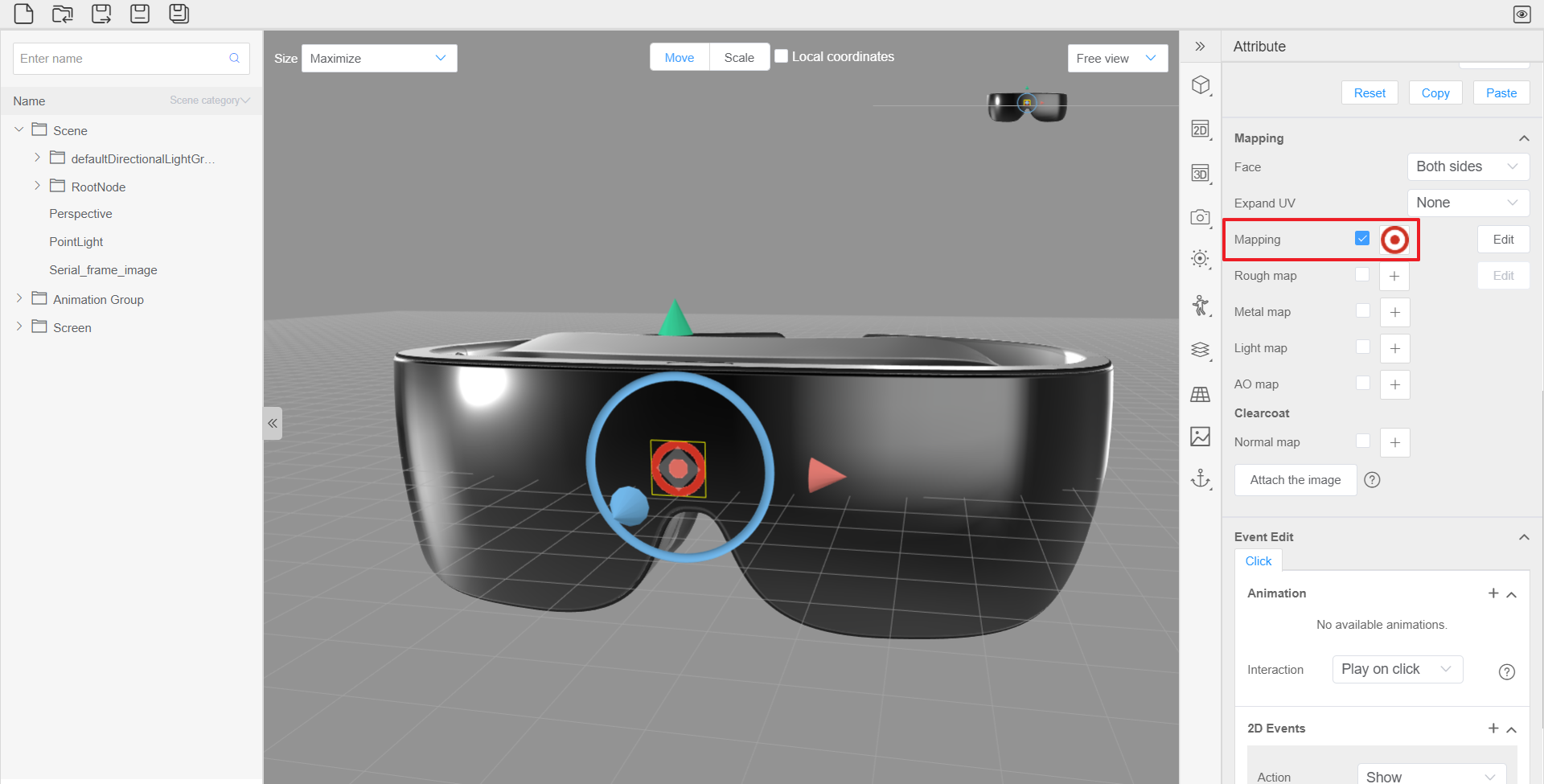Select the Click event tab
Viewport: 1544px width, 784px height.
click(1259, 561)
